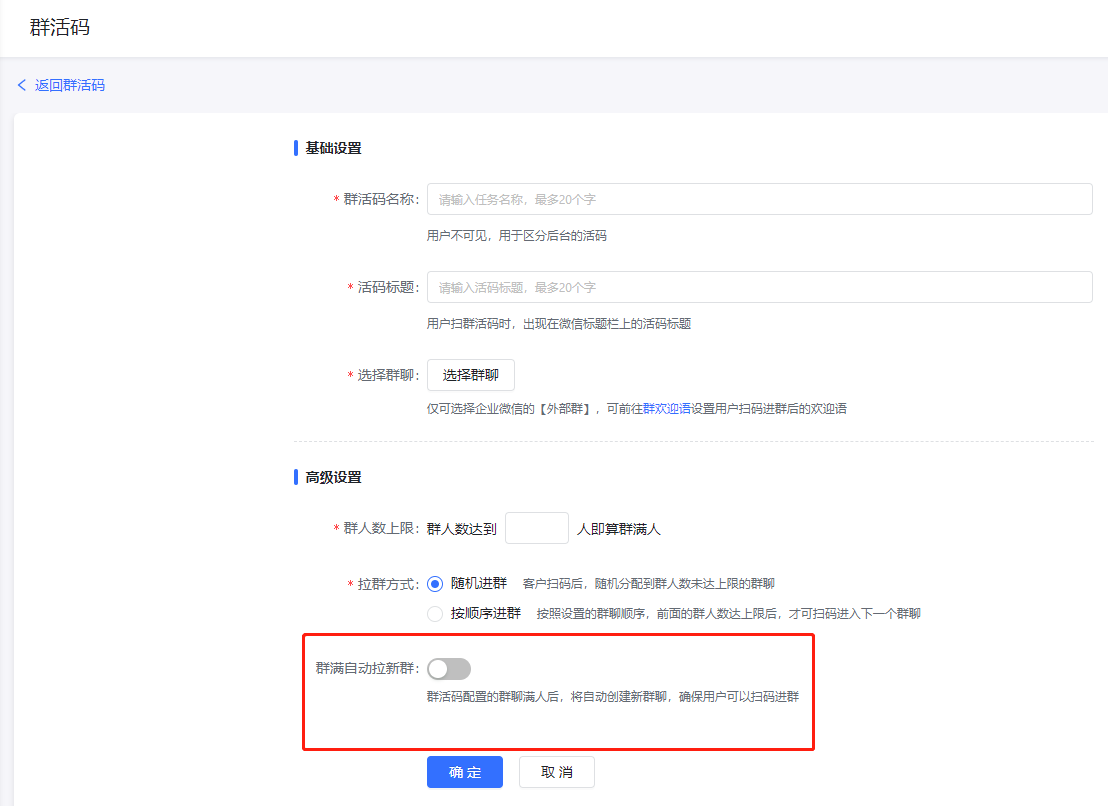Click the 群人数上限 number input box
This screenshot has width=1108, height=806.
(536, 528)
